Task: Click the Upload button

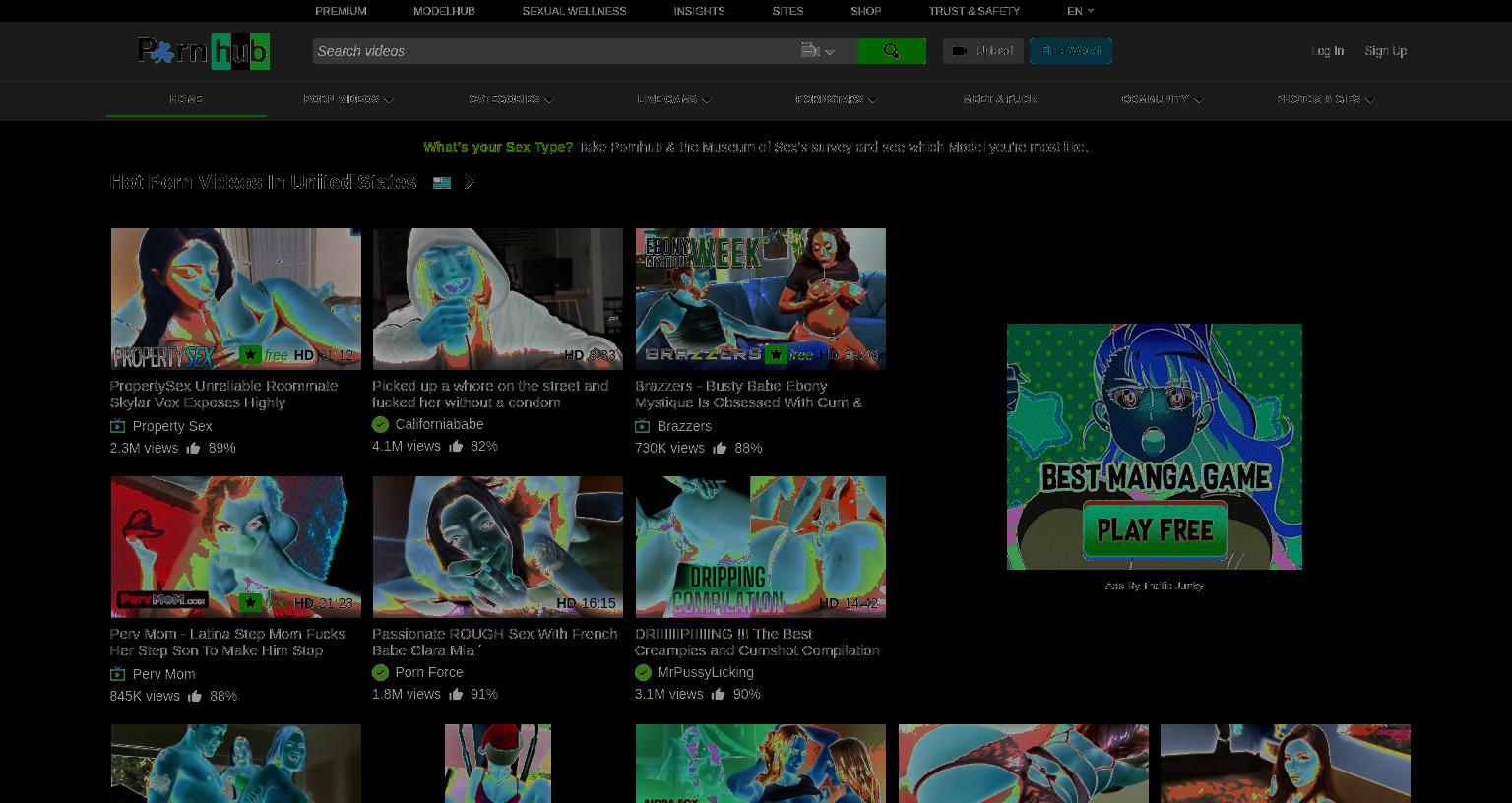Action: (x=982, y=51)
